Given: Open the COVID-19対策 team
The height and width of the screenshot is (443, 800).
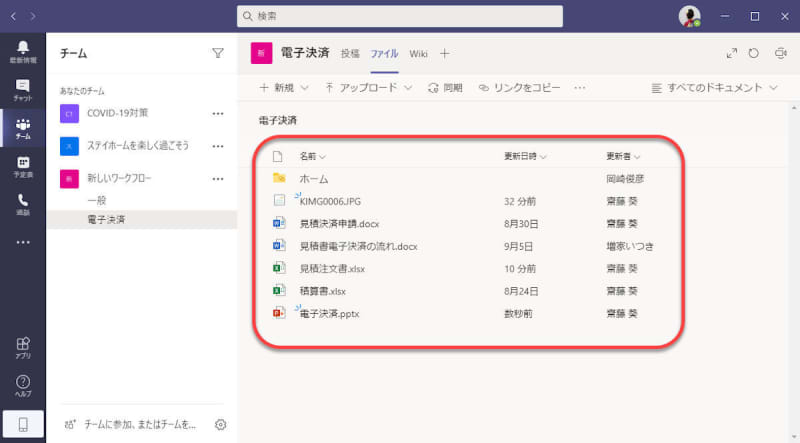Looking at the screenshot, I should [x=117, y=113].
